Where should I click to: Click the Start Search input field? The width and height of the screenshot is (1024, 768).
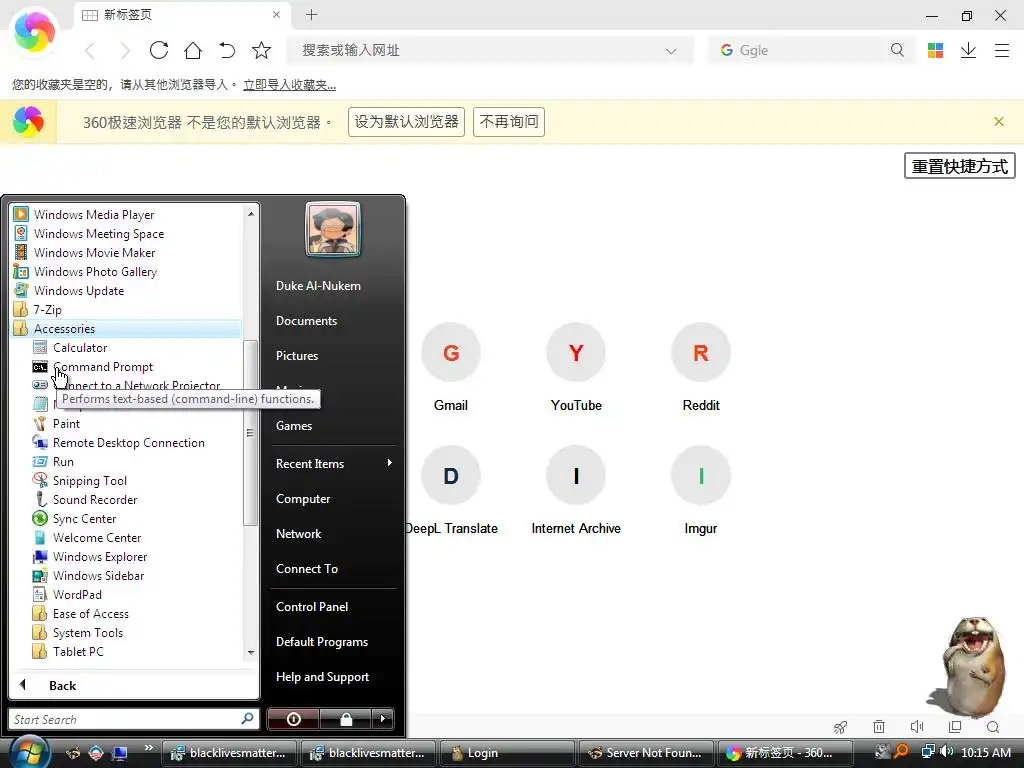[133, 719]
